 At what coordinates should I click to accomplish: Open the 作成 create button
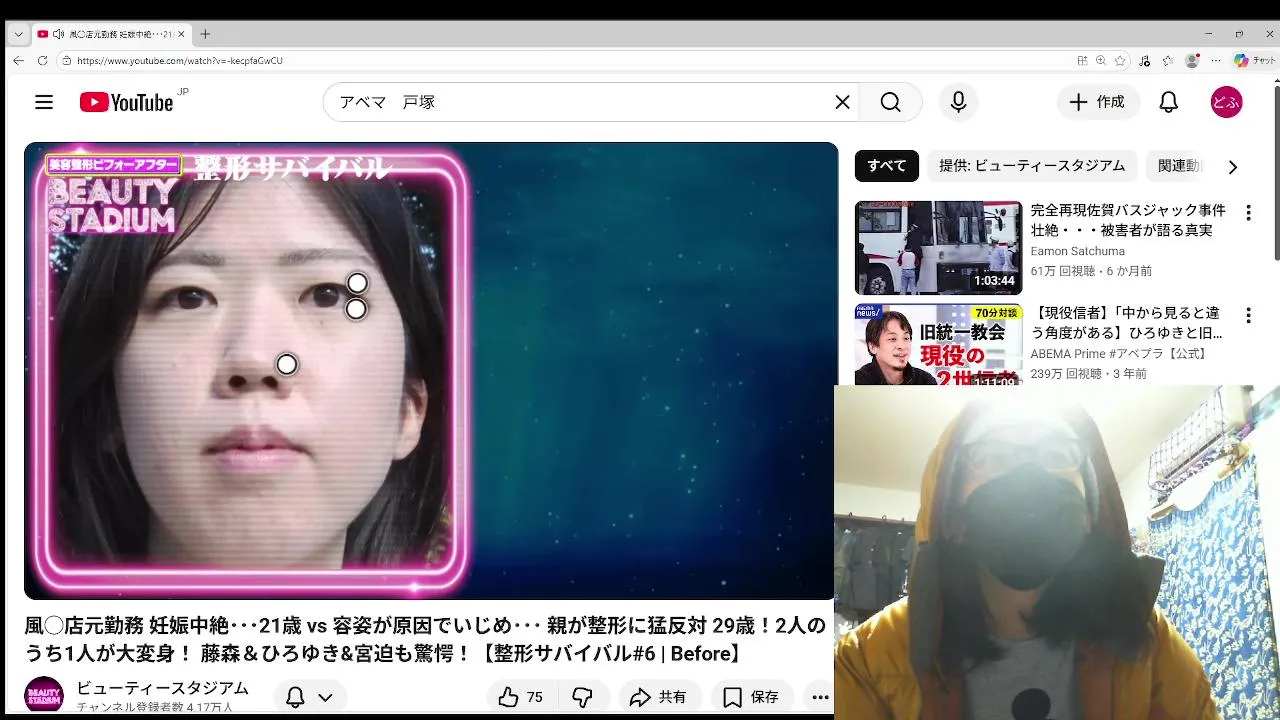[x=1097, y=102]
